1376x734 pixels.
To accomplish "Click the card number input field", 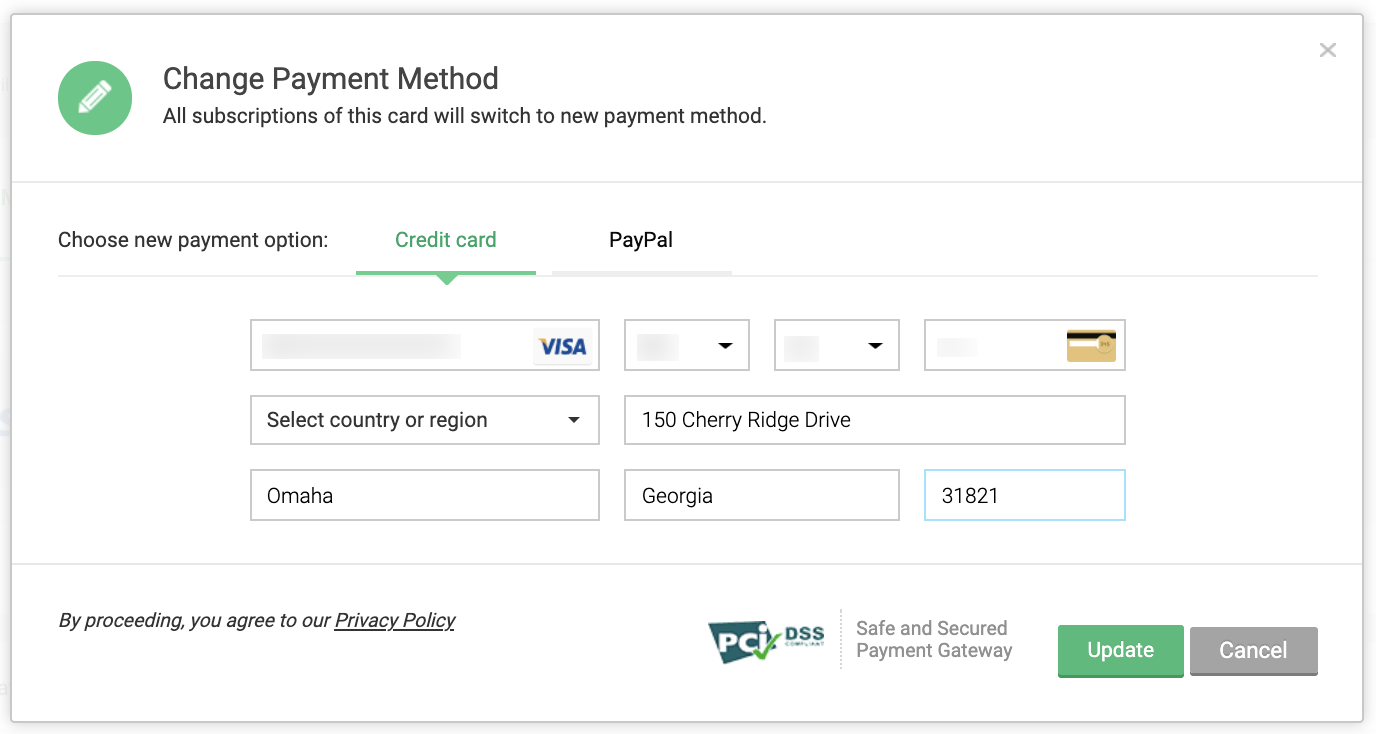I will (390, 346).
